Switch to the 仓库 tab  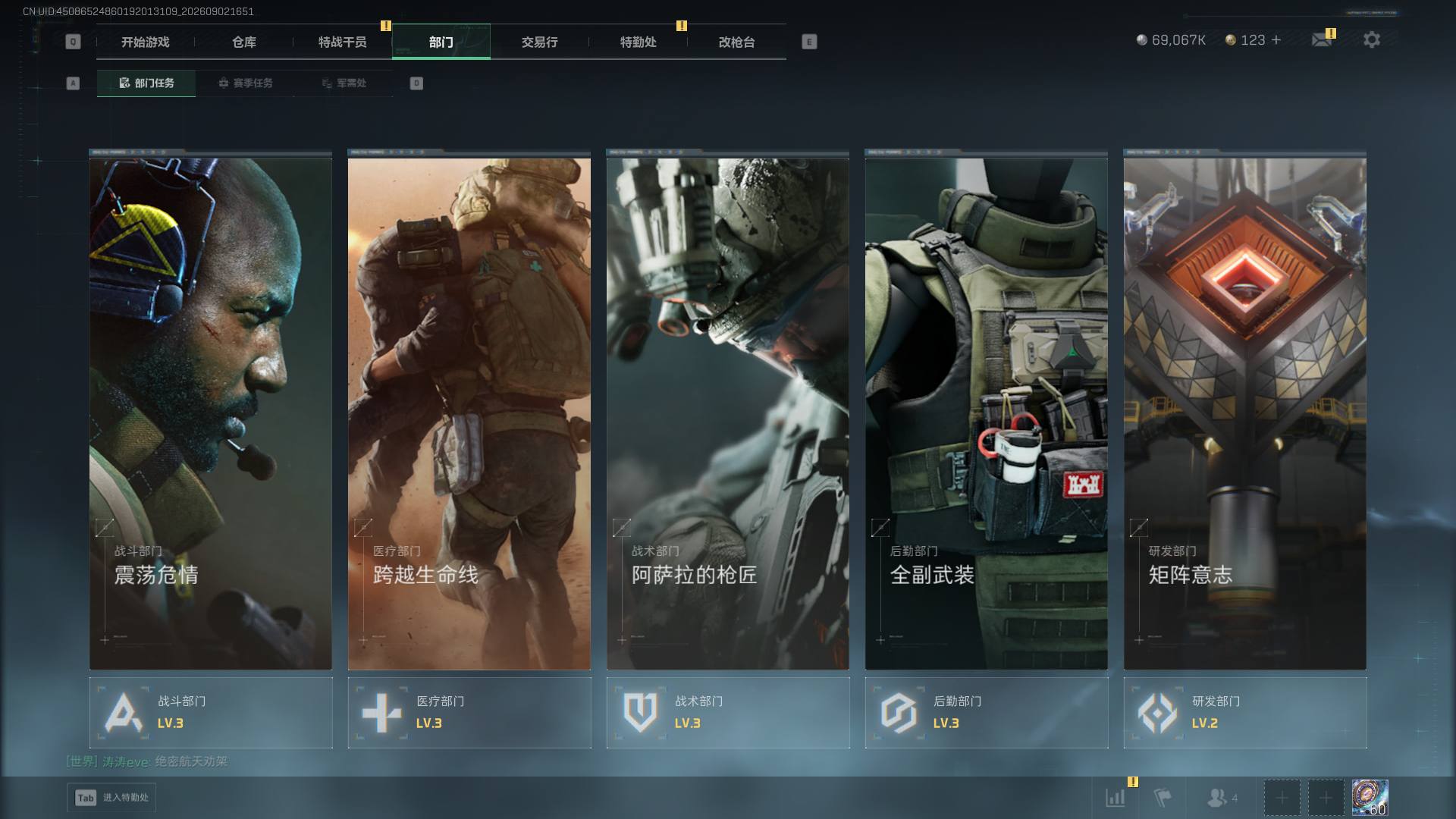pyautogui.click(x=244, y=42)
